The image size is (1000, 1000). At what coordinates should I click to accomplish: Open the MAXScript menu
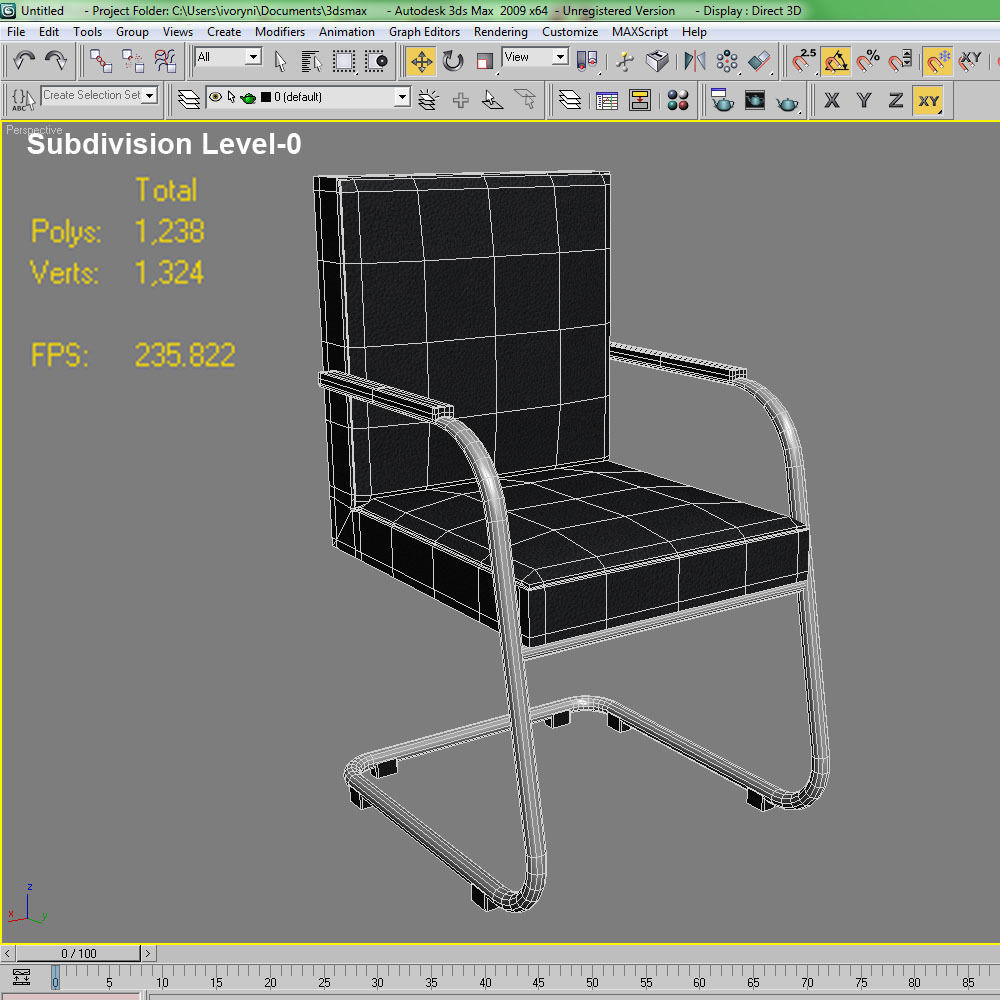640,32
